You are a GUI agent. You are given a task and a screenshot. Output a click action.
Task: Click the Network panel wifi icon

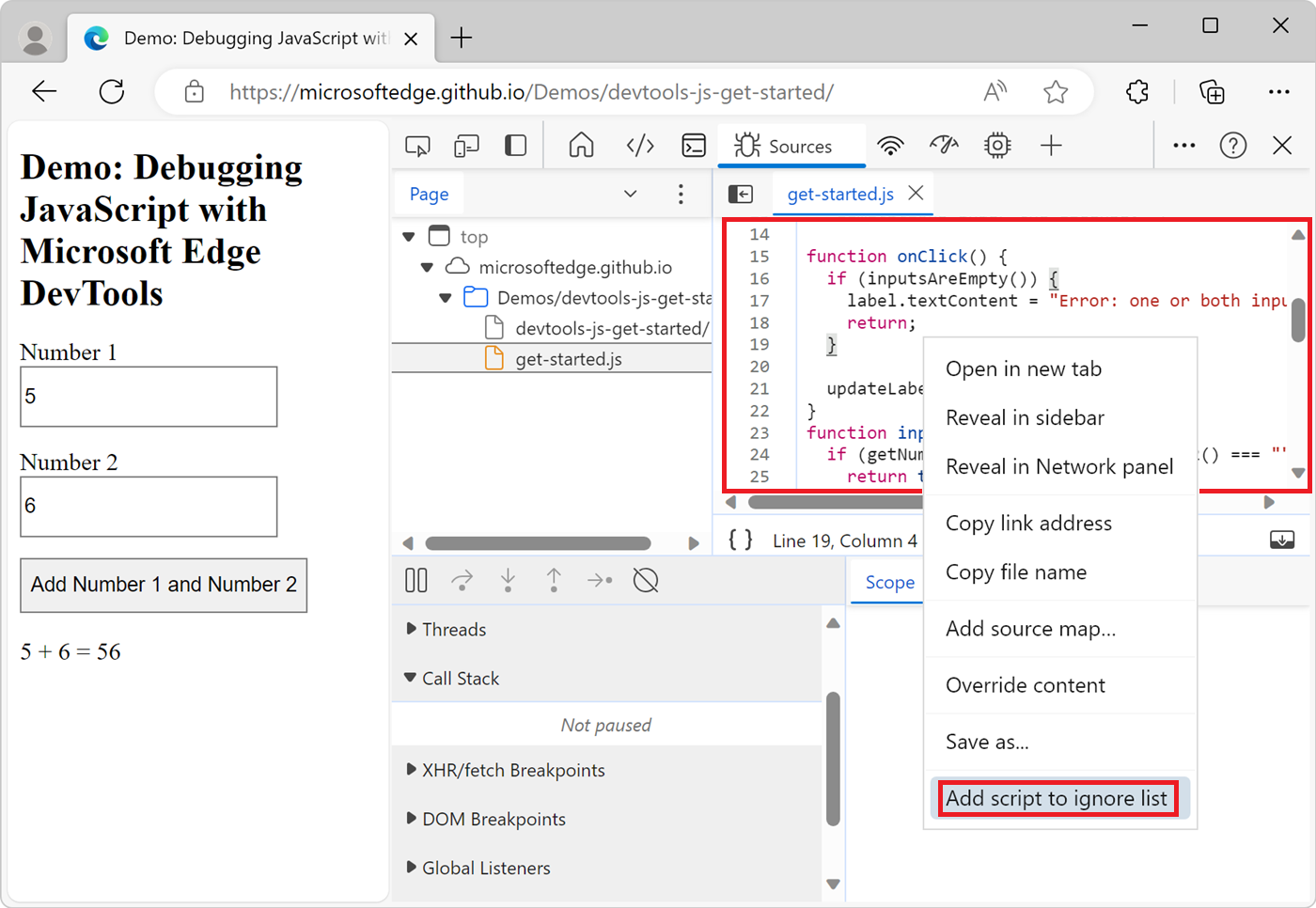[x=890, y=146]
